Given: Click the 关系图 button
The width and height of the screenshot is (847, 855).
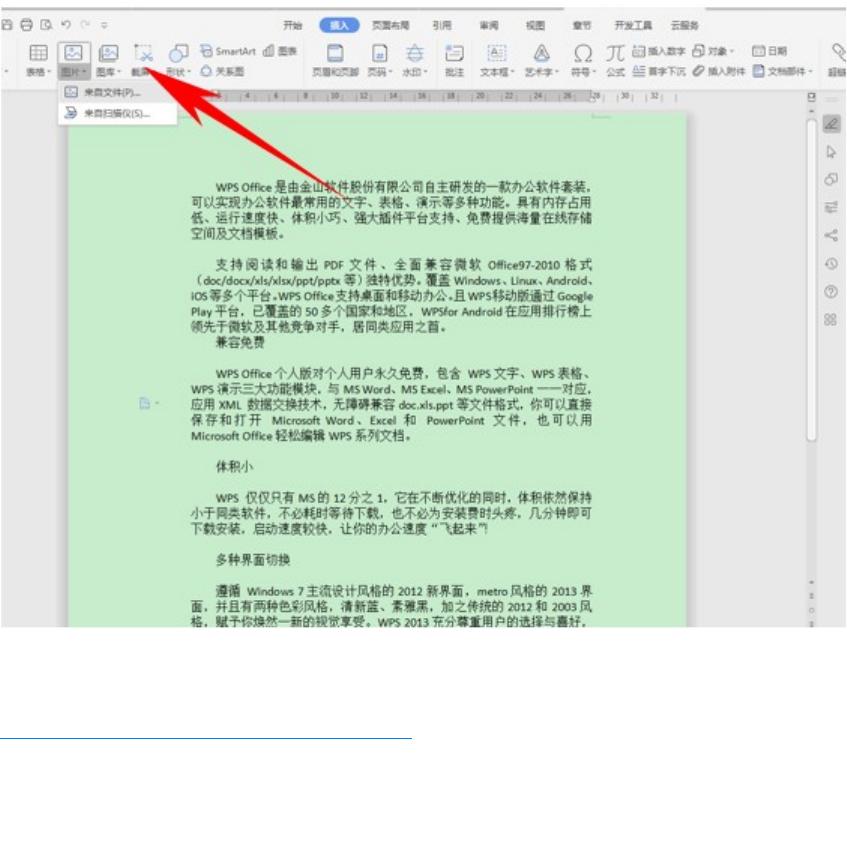Looking at the screenshot, I should [222, 71].
